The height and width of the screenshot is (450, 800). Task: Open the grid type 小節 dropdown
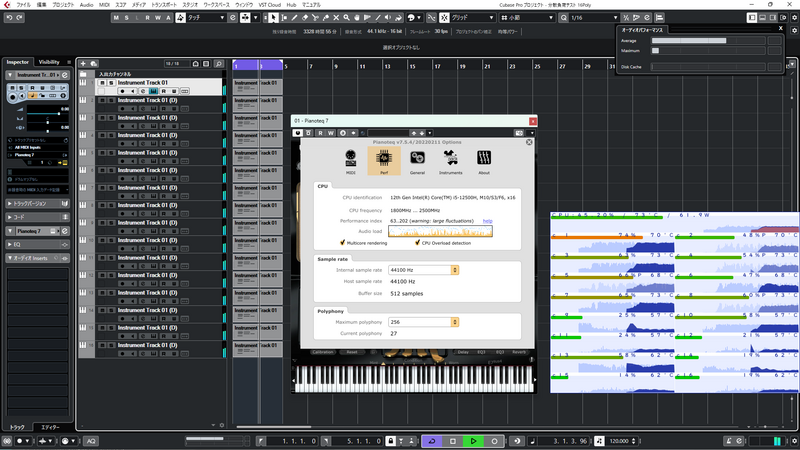527,18
